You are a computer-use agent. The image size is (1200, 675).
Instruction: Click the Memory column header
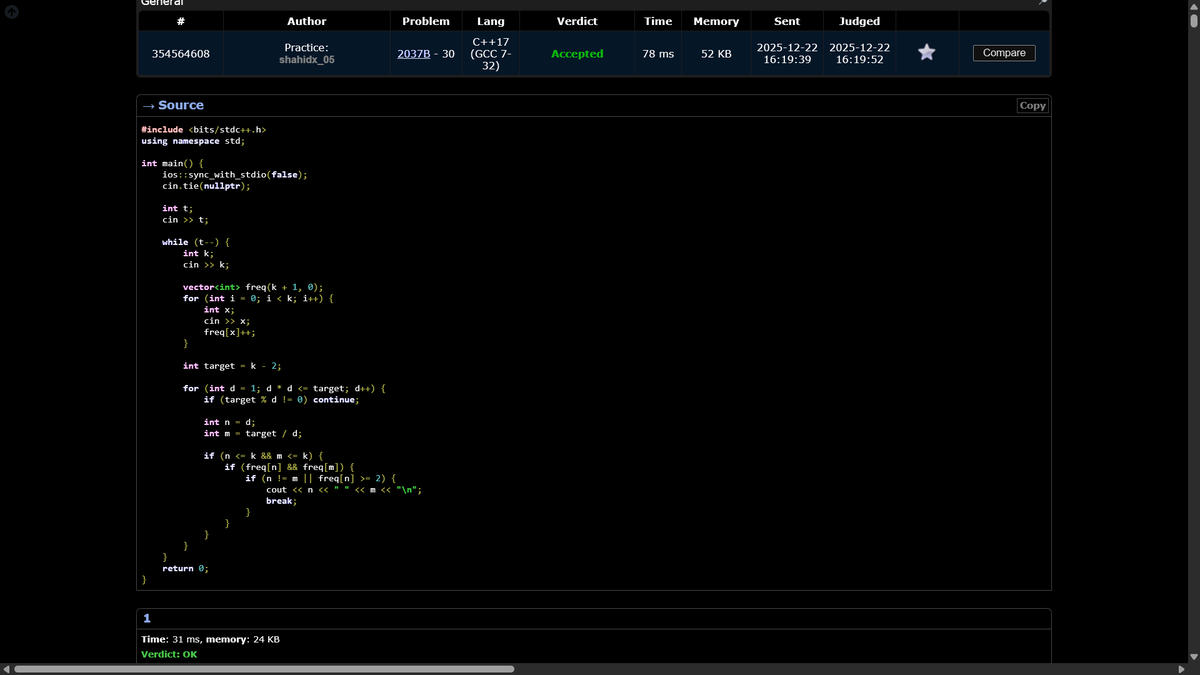[715, 21]
